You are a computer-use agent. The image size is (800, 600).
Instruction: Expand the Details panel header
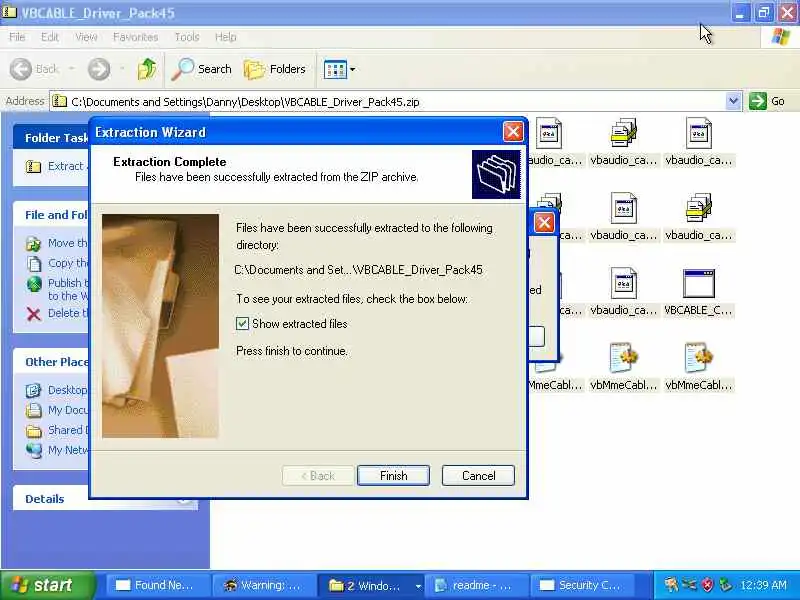click(x=105, y=498)
